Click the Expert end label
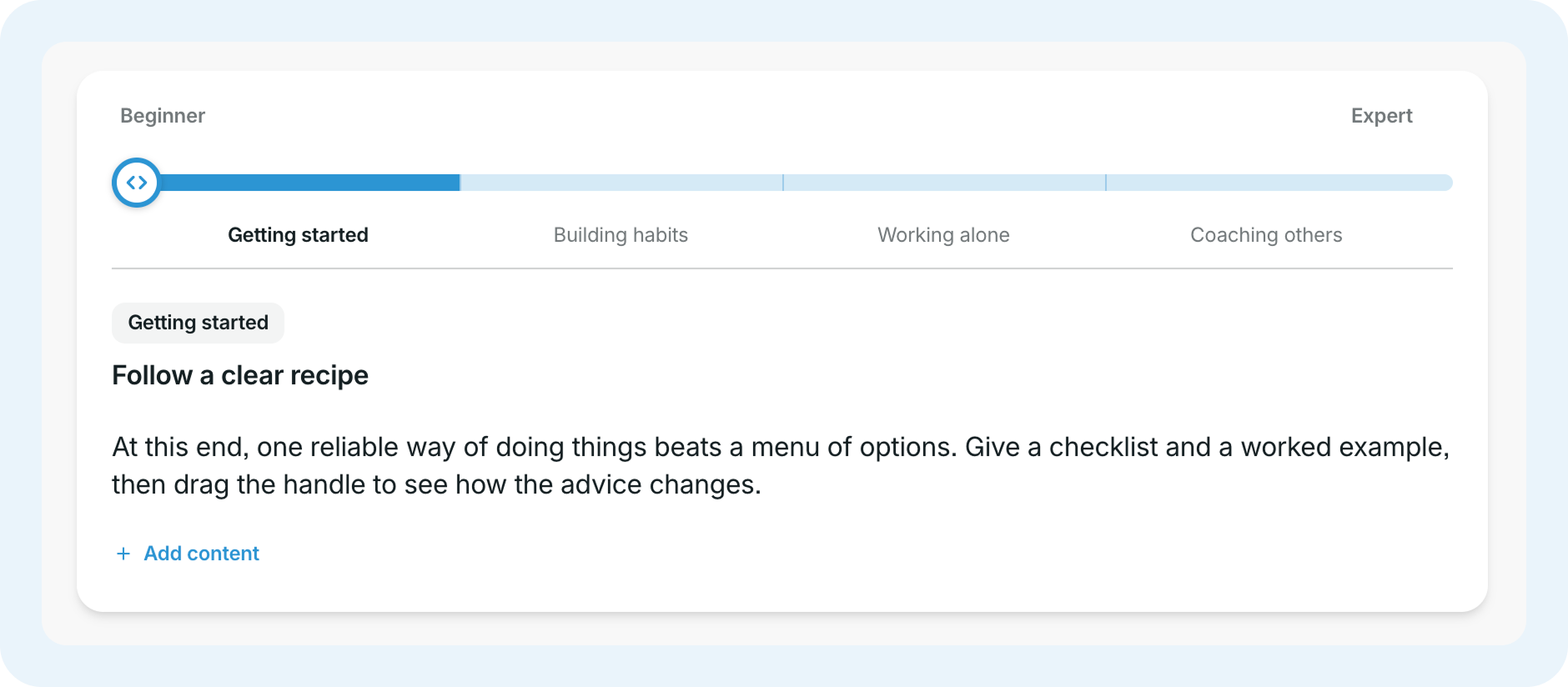 1381,116
